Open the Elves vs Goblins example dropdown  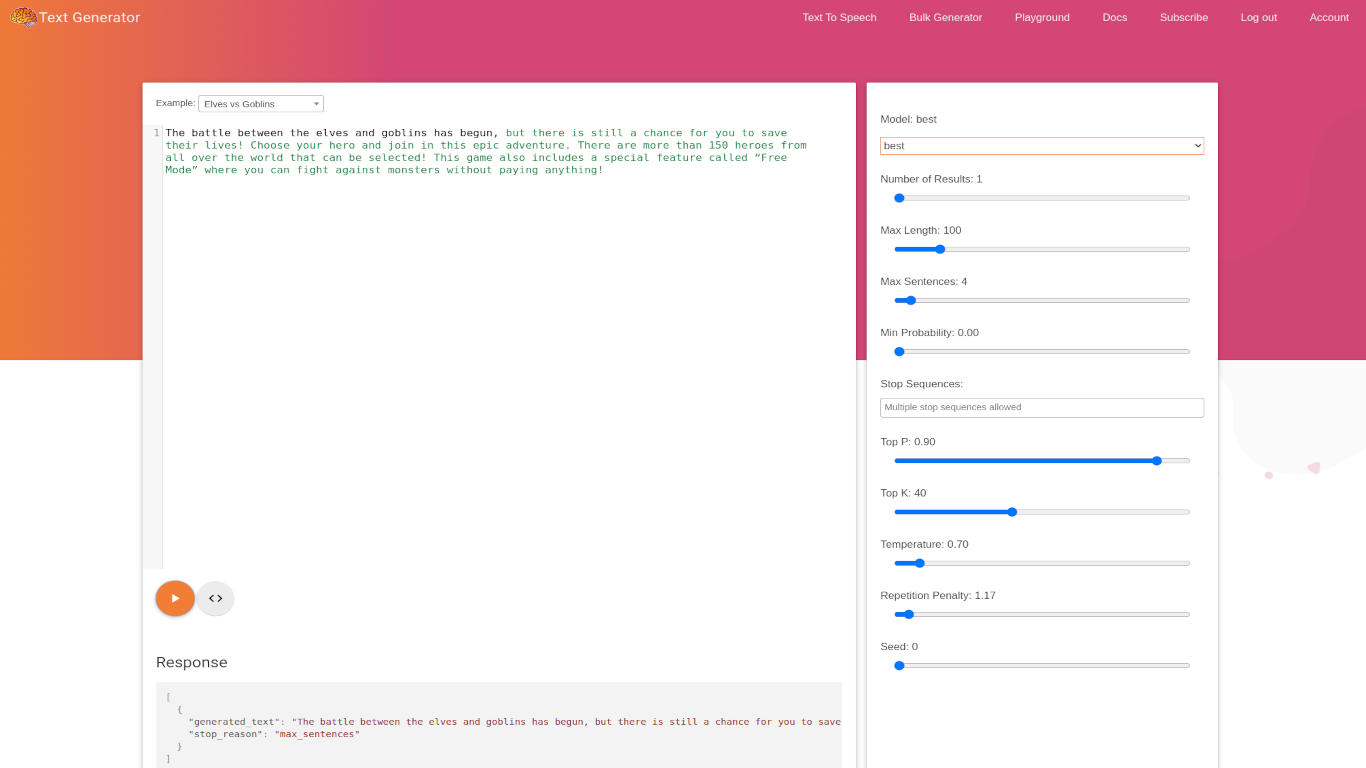(x=260, y=103)
